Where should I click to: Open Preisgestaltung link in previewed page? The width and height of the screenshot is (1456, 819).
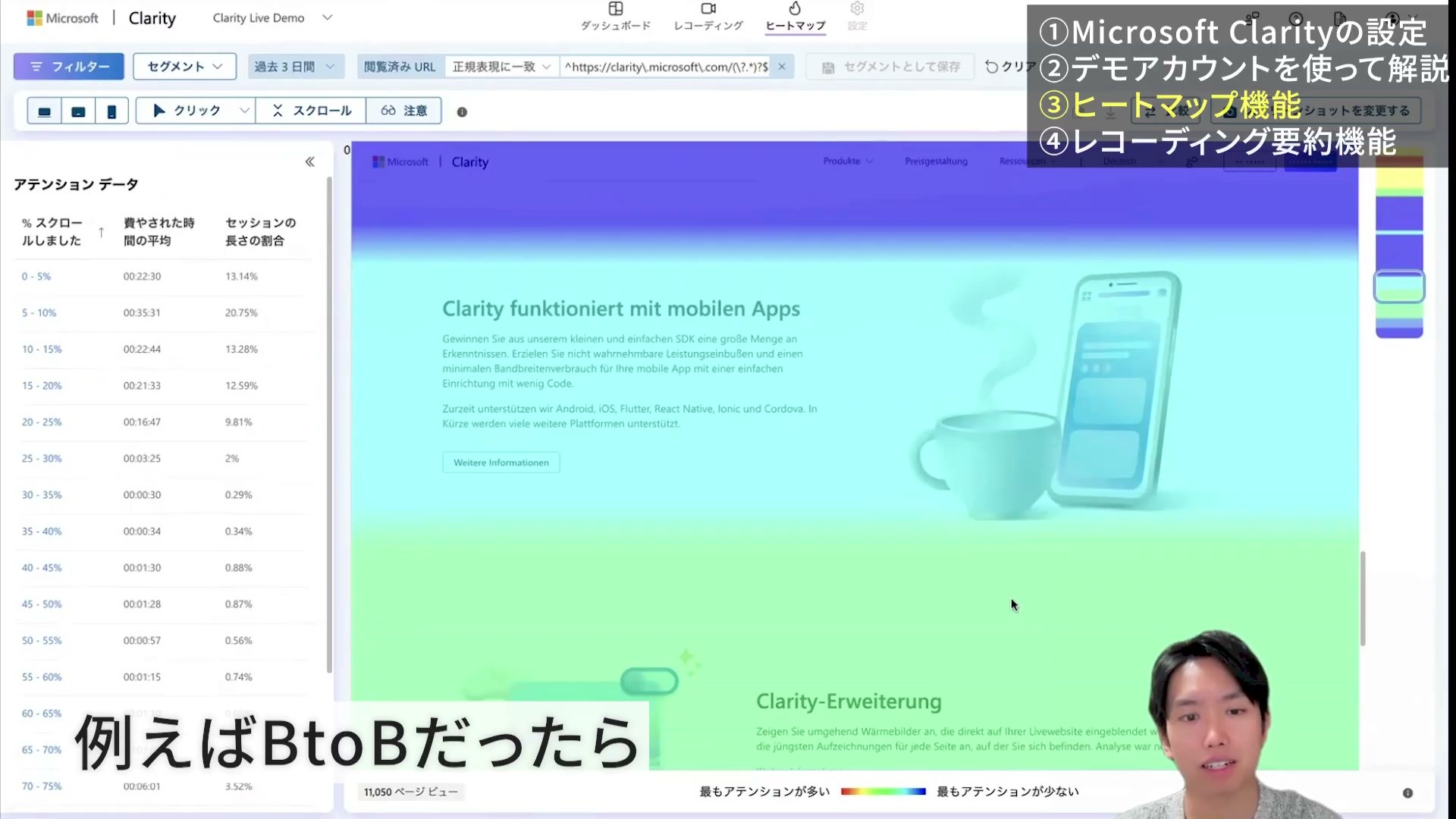click(x=936, y=162)
